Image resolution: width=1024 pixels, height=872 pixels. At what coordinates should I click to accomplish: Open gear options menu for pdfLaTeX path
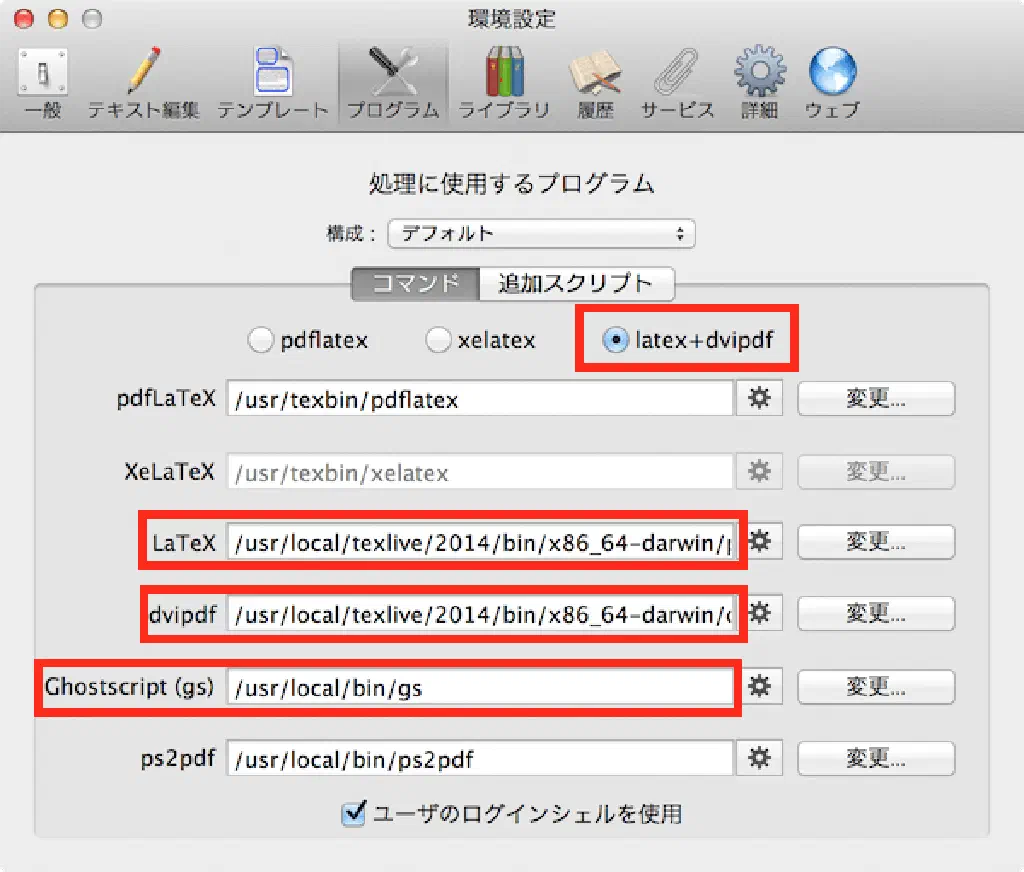coord(760,399)
